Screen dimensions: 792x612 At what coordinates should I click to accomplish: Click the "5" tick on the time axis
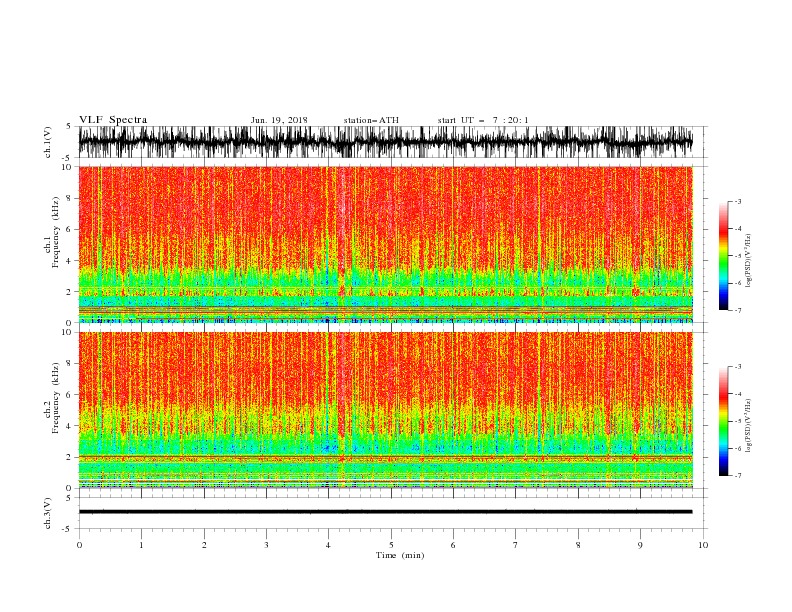pos(391,545)
